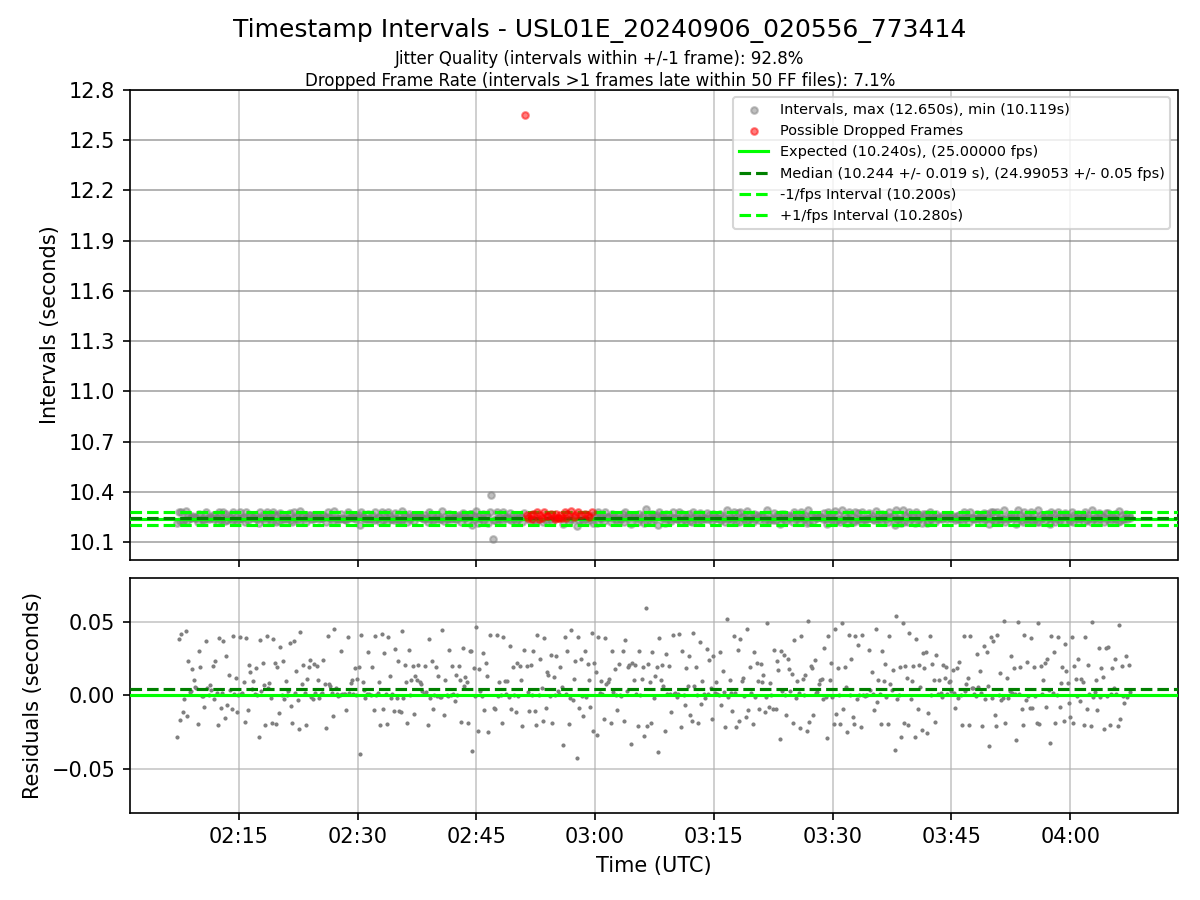The height and width of the screenshot is (900, 1200).
Task: Click the dark green dashed Median legend line
Action: (x=754, y=173)
